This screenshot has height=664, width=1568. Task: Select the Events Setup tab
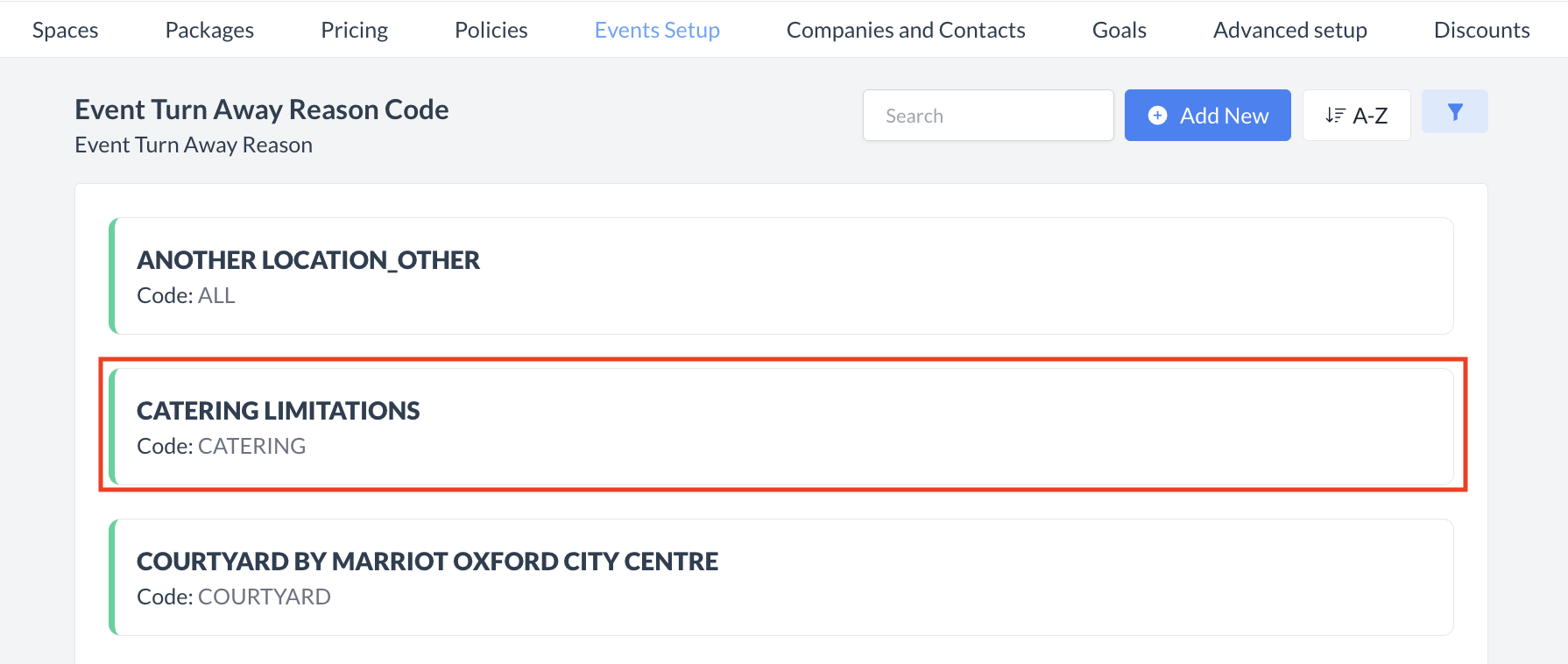point(657,30)
